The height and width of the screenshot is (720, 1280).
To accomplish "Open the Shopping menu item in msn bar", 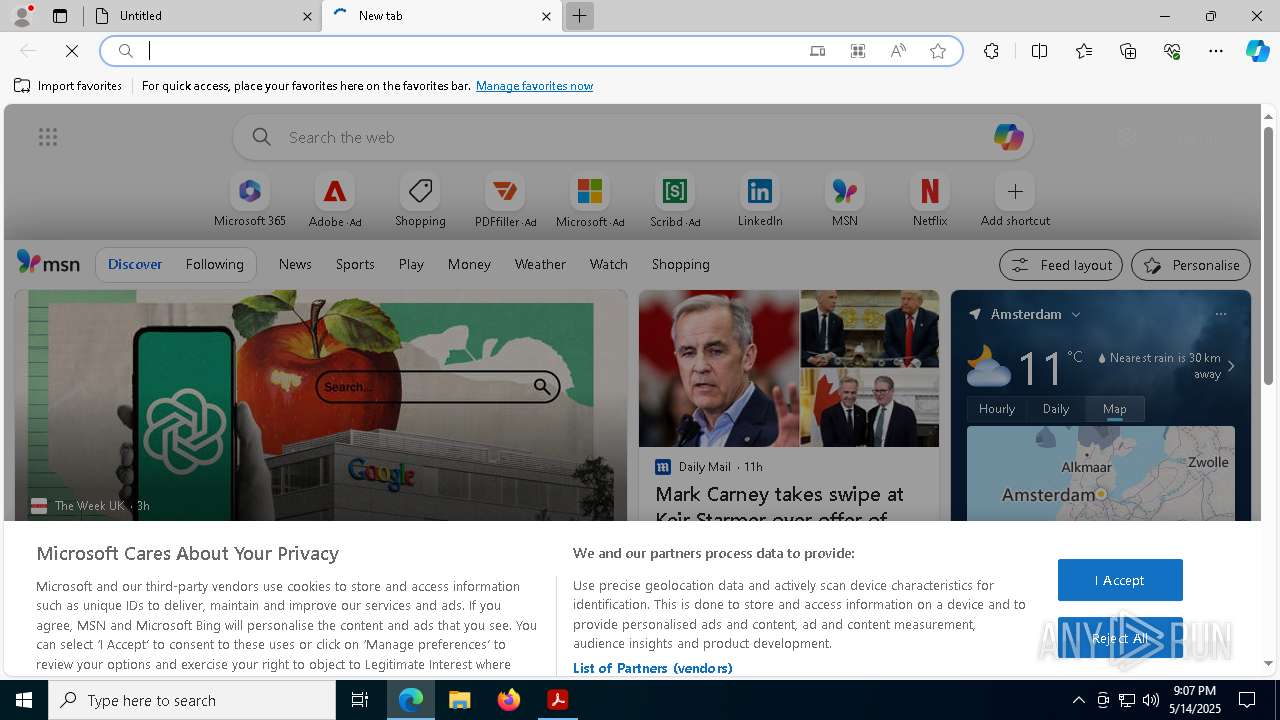I will [x=681, y=264].
